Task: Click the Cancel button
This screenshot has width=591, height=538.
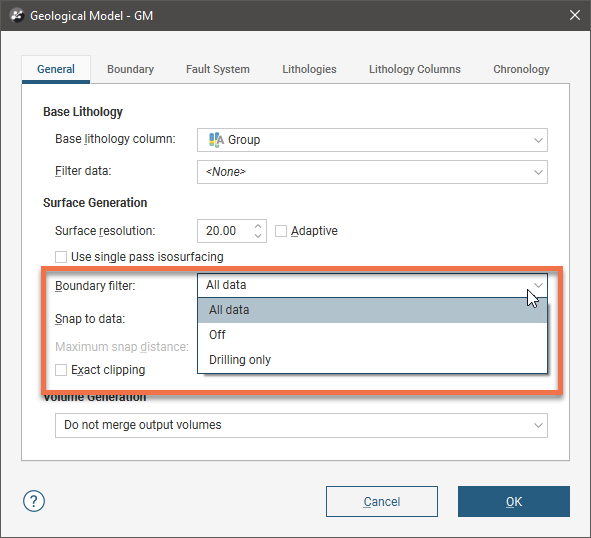Action: tap(382, 501)
